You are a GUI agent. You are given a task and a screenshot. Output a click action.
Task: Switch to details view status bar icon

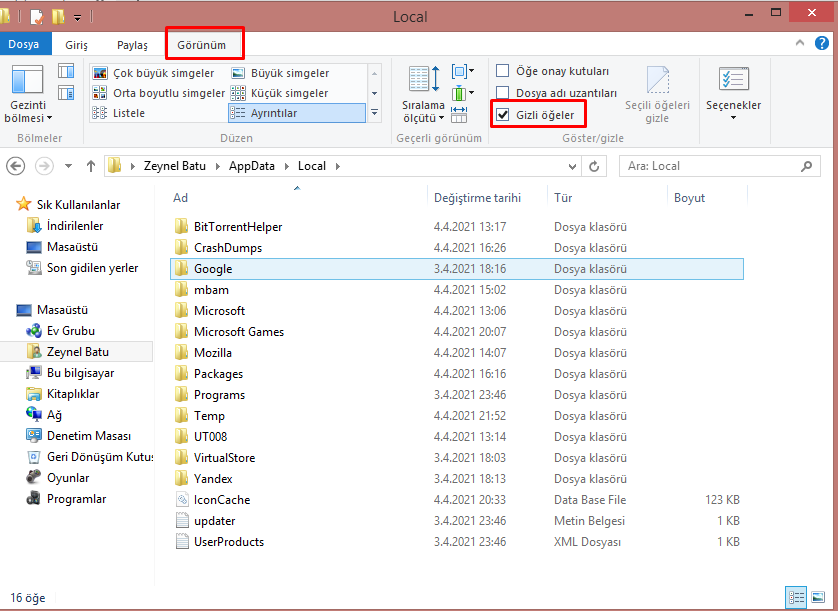pos(796,597)
